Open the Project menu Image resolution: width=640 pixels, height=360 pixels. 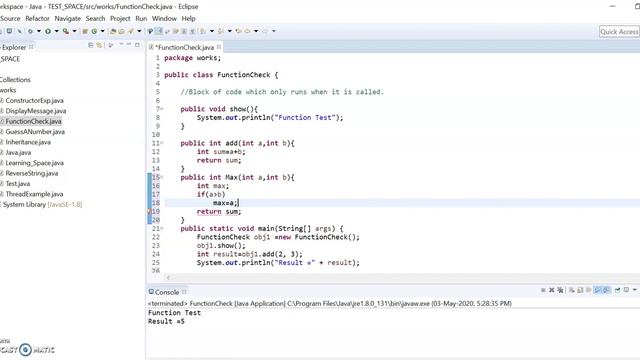pos(120,18)
